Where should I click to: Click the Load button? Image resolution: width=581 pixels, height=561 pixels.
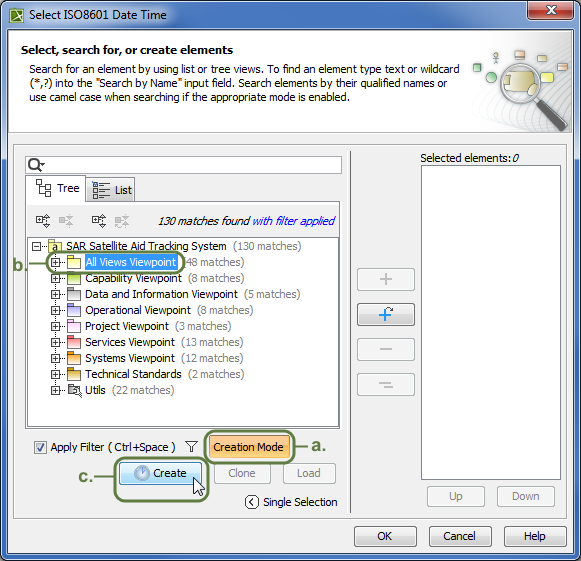pyautogui.click(x=309, y=473)
